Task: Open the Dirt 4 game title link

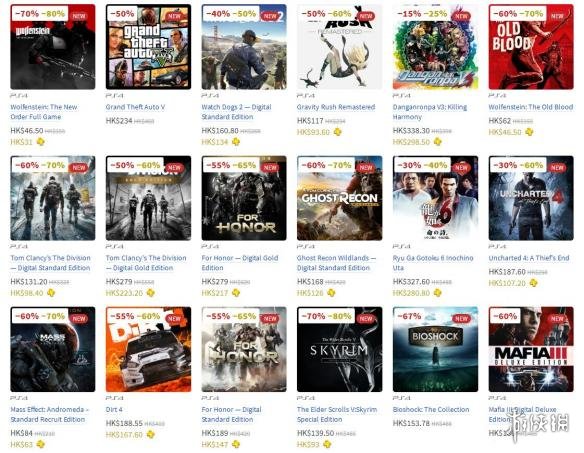Action: click(114, 409)
